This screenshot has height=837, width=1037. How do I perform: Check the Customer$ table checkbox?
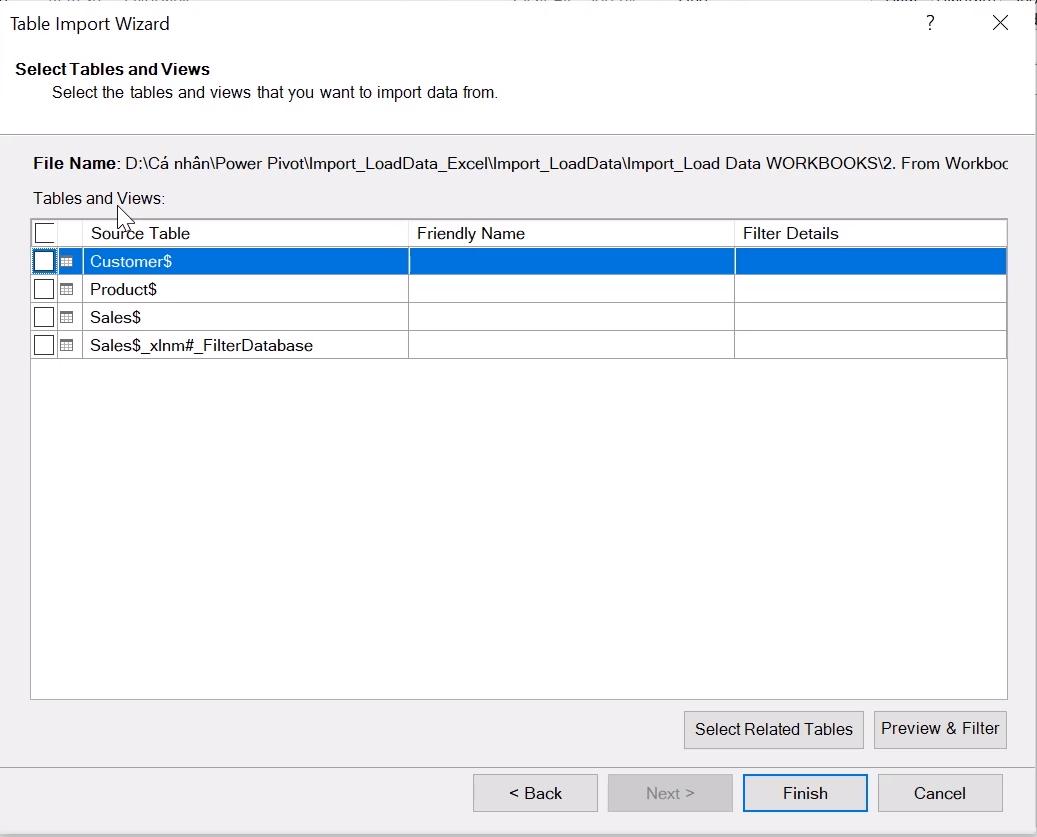coord(43,261)
